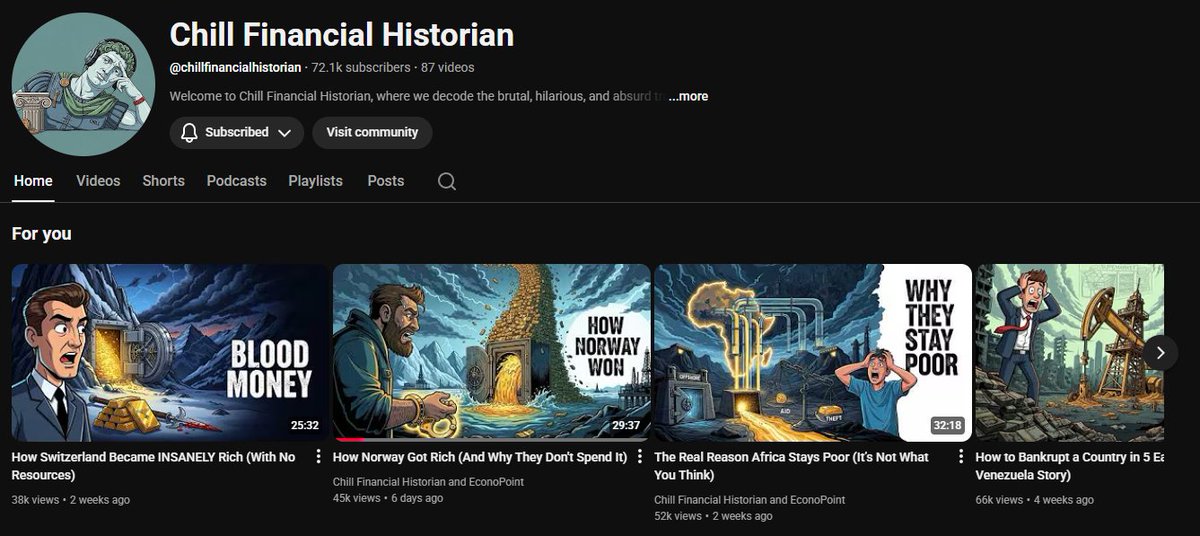
Task: Open the HOW NORWAY WON video thumbnail
Action: point(491,352)
